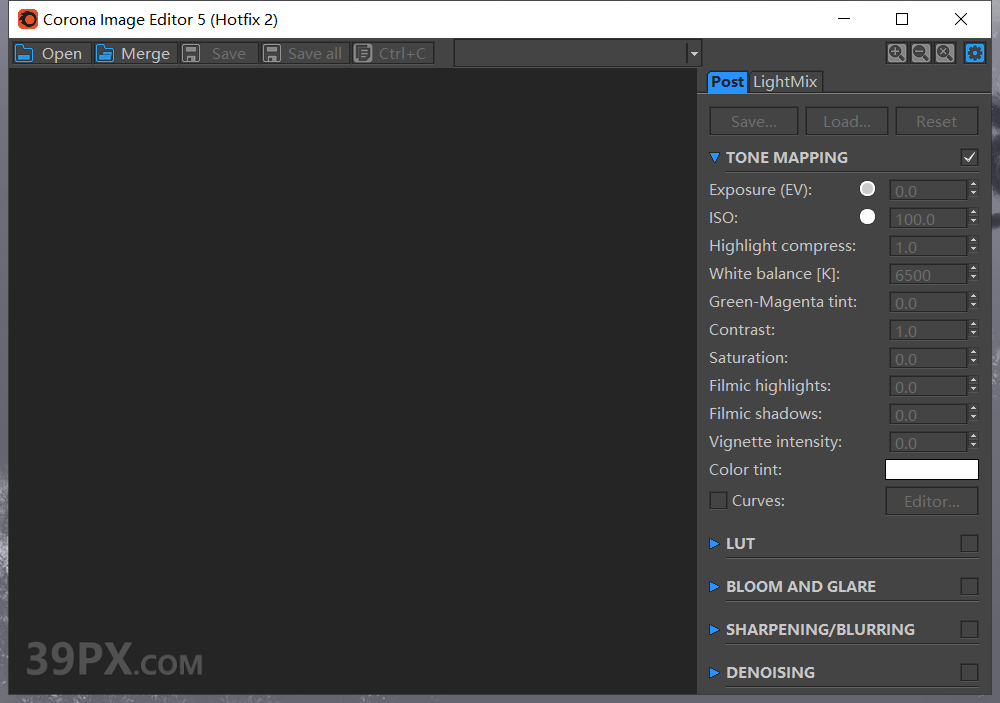Pick a new Color tint swatch

[931, 469]
